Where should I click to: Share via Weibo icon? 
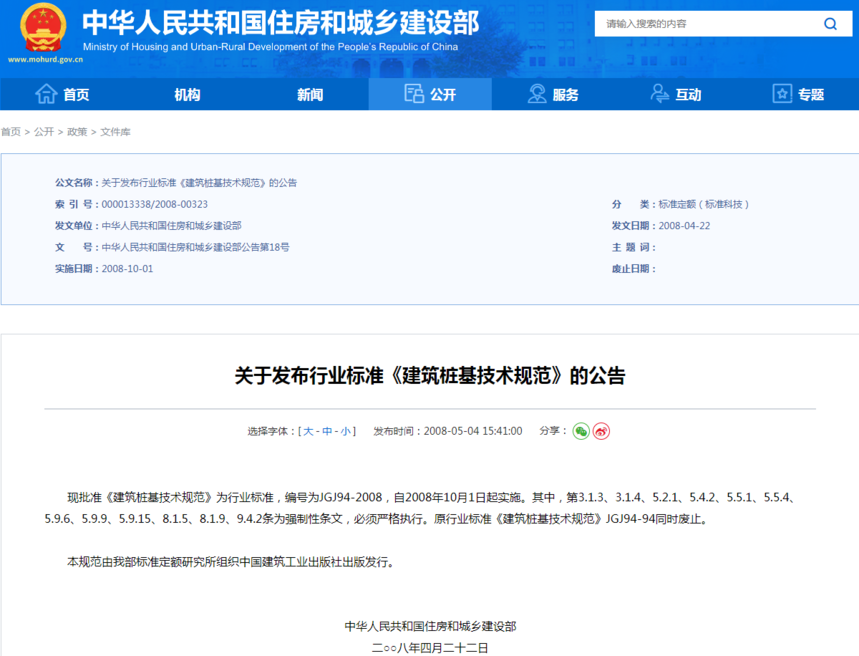[601, 431]
